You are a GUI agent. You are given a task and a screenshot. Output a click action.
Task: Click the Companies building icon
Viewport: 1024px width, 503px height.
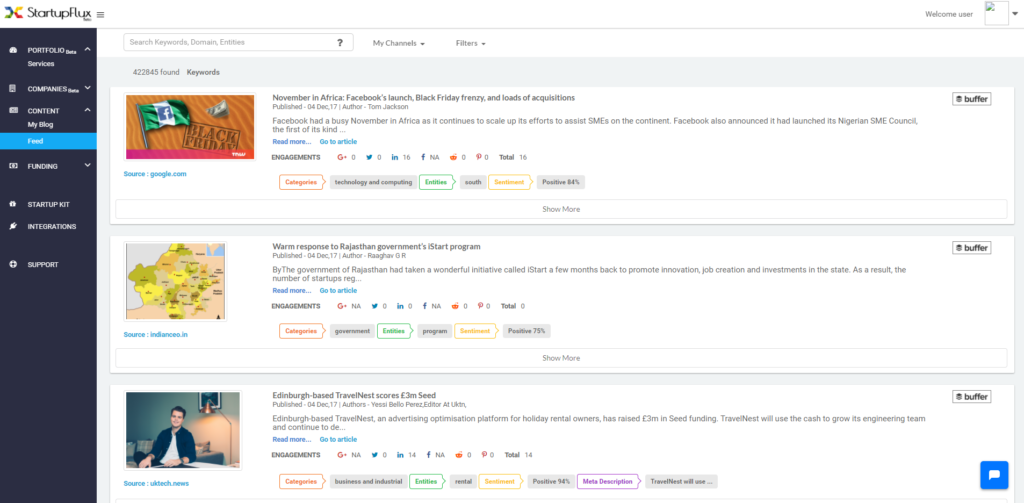13,88
